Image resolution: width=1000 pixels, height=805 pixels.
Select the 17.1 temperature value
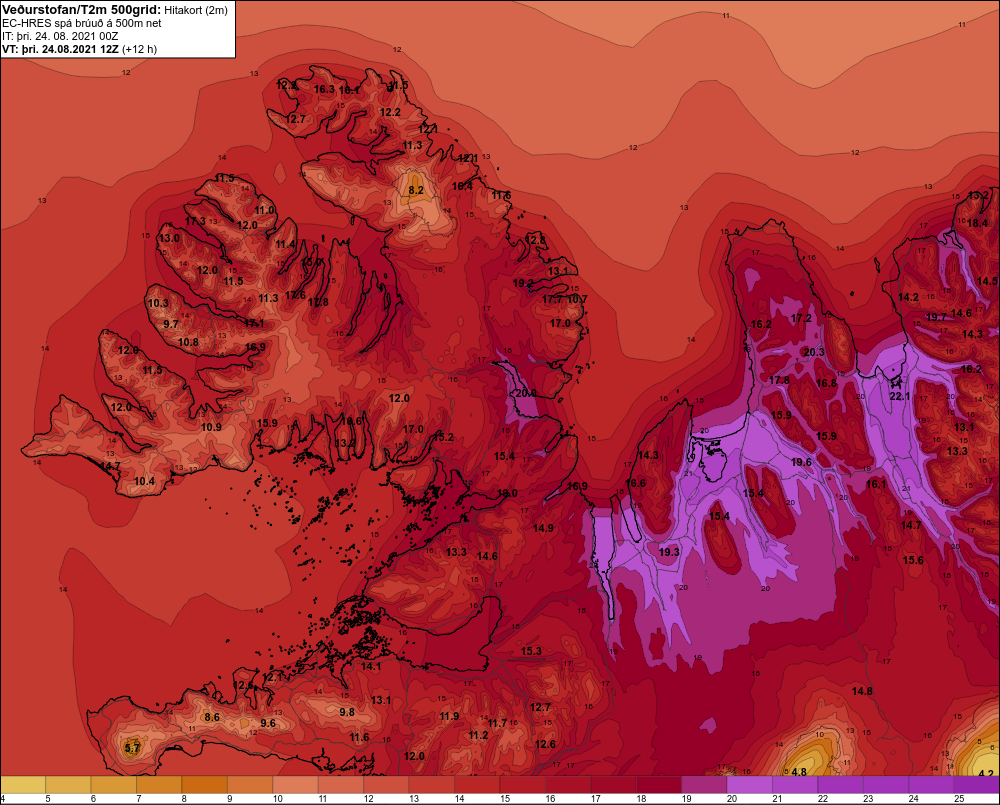tap(254, 323)
